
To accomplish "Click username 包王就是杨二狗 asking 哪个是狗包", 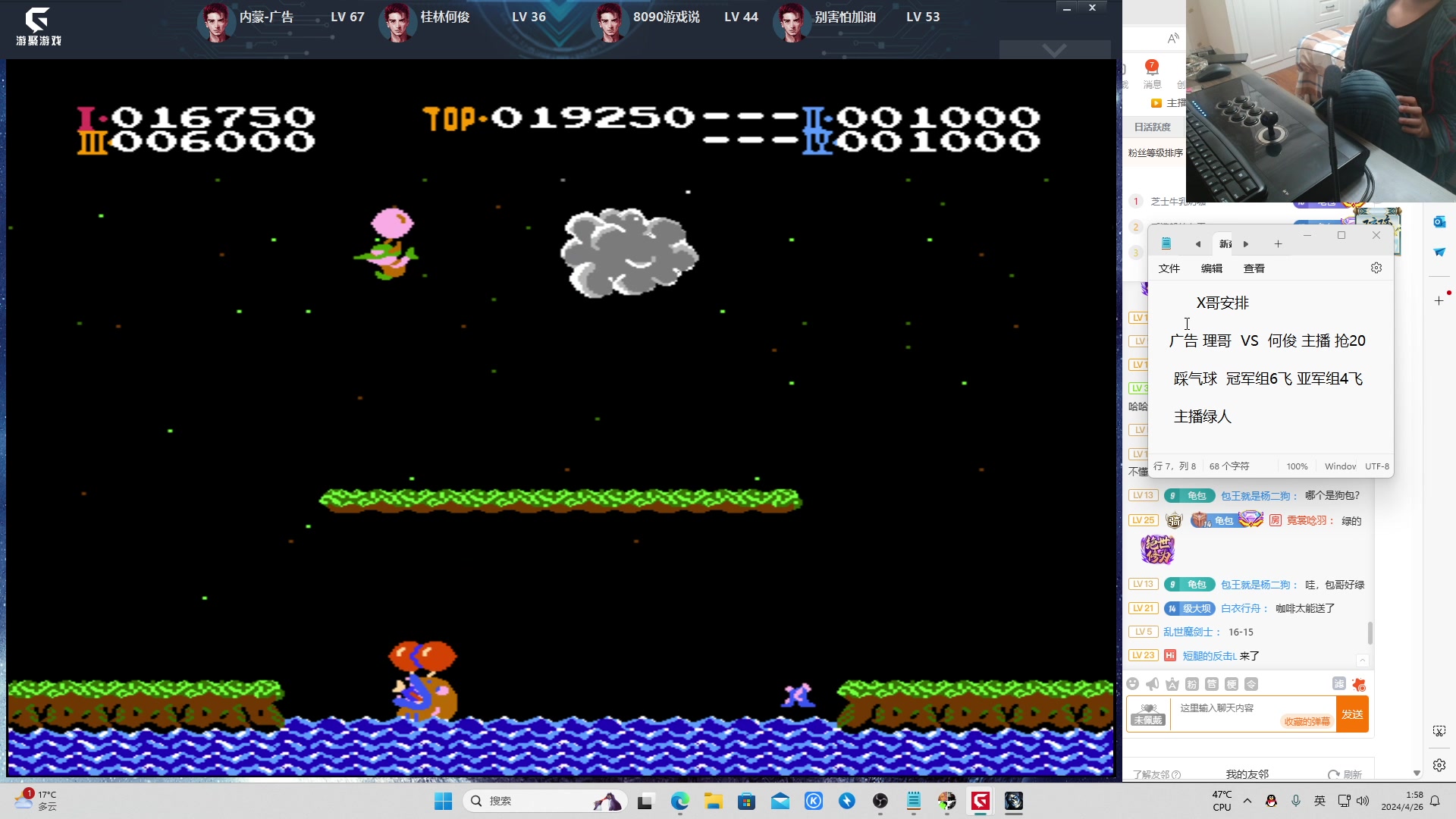I will (x=1256, y=495).
